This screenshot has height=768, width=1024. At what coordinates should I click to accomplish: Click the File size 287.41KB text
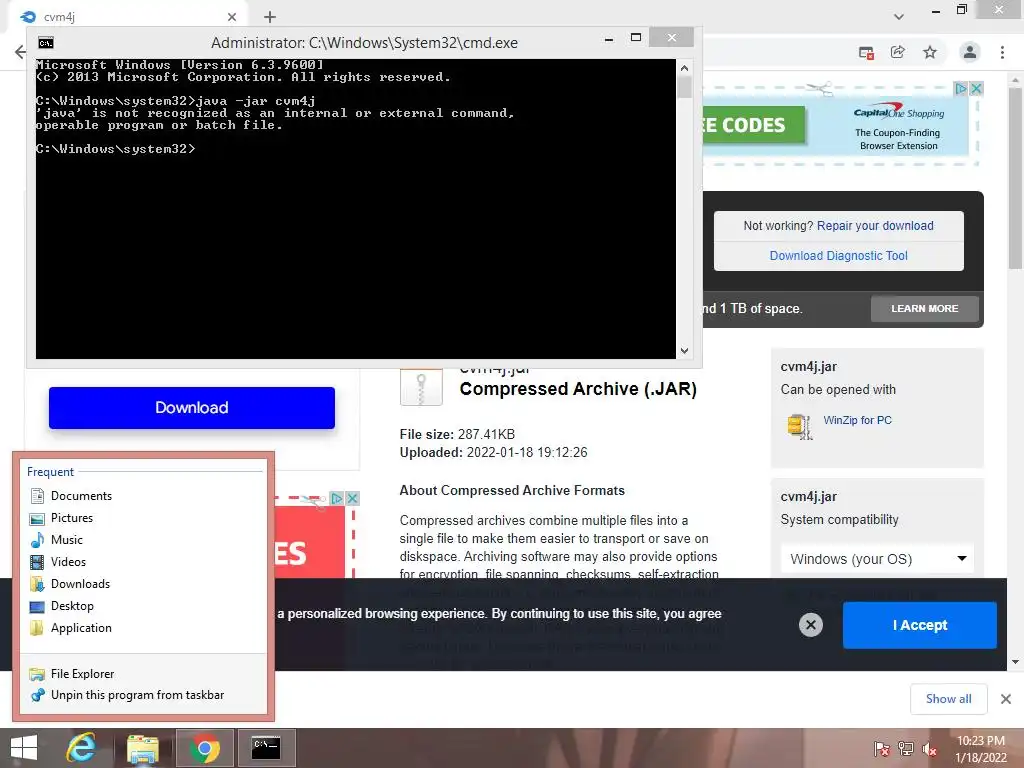(x=457, y=434)
